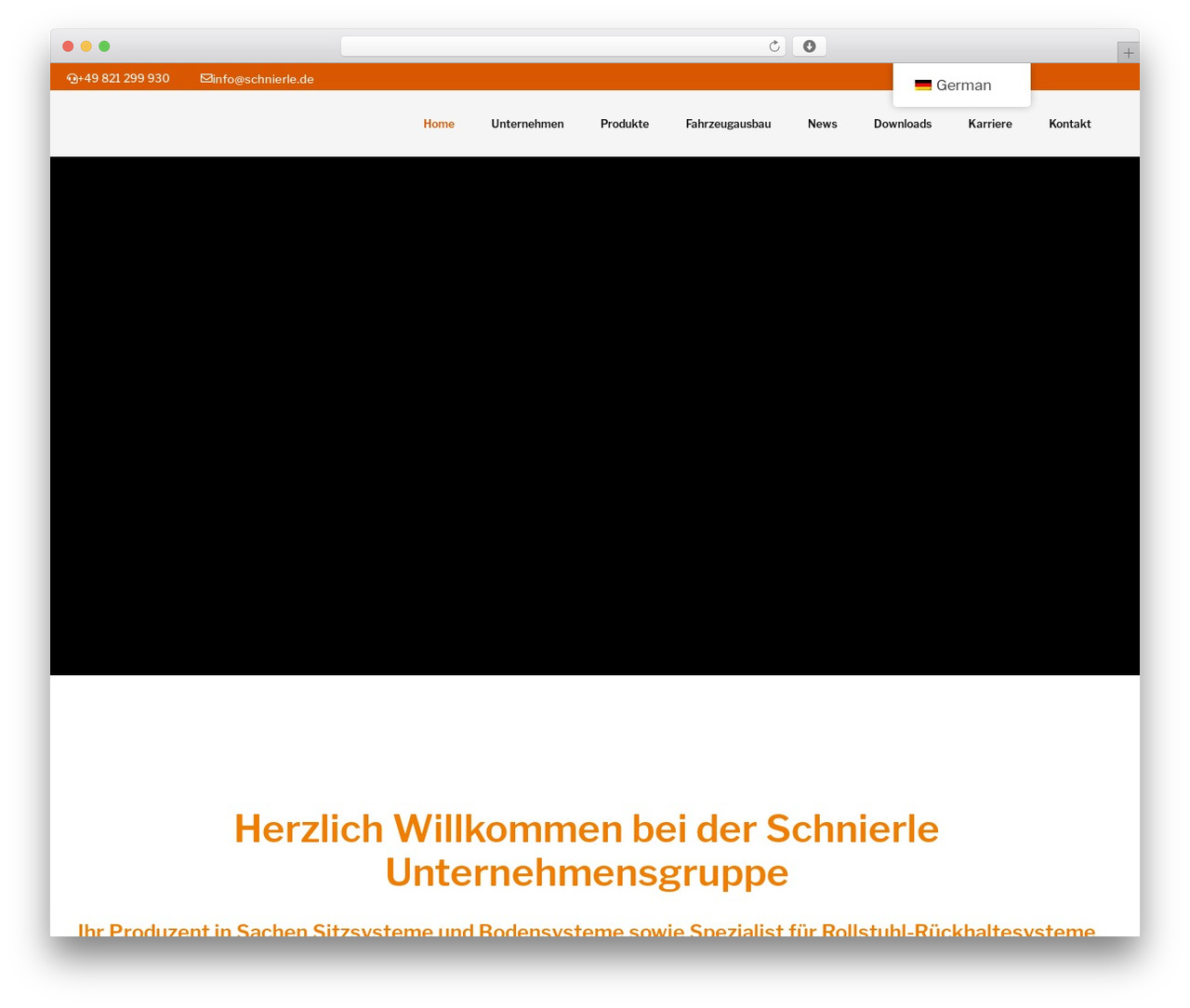Image resolution: width=1190 pixels, height=1008 pixels.
Task: Click the envelope email icon
Action: [x=206, y=79]
